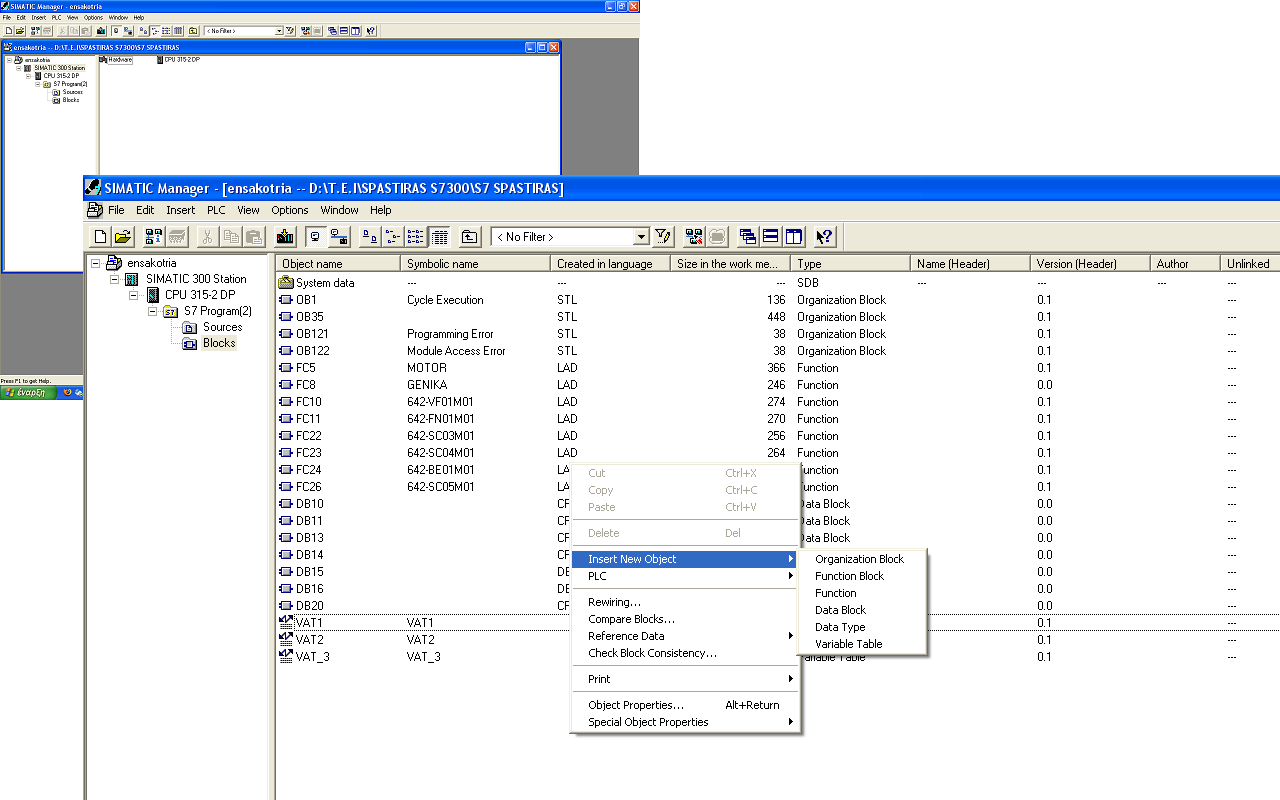1280x800 pixels.
Task: Click the context Help arrow-question icon
Action: click(825, 237)
